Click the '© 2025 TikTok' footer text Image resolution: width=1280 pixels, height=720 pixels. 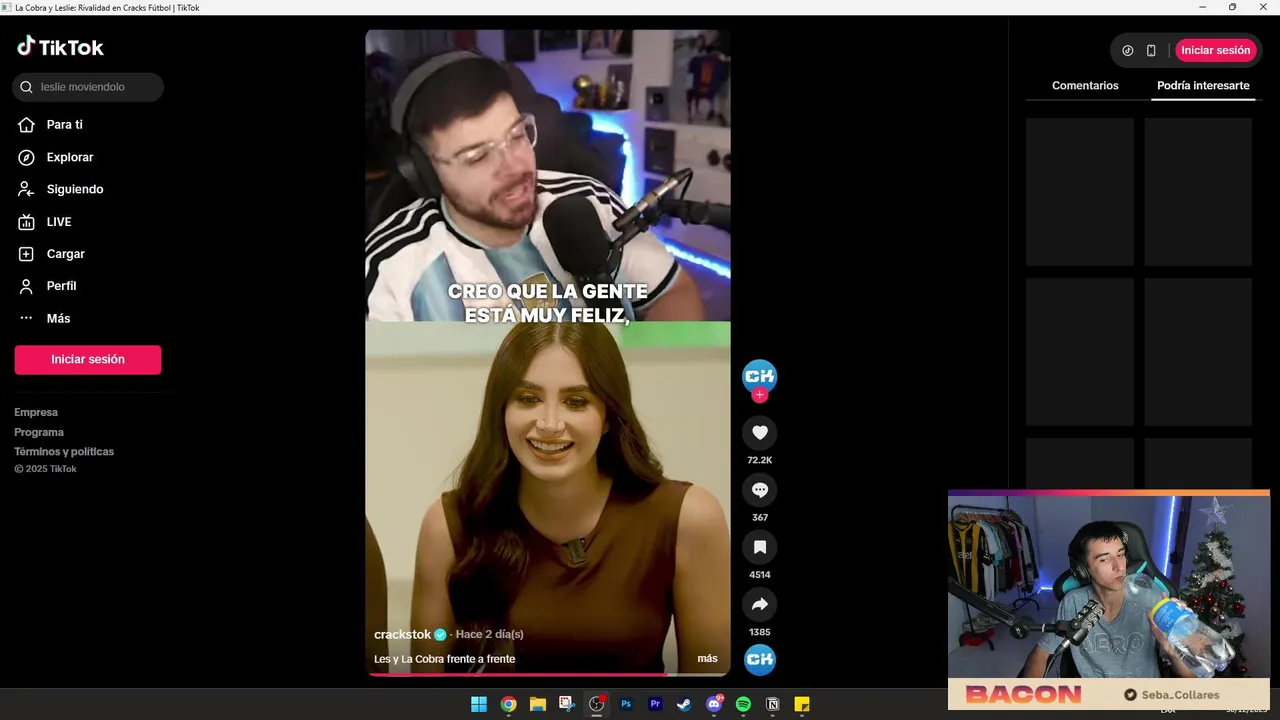pos(45,469)
